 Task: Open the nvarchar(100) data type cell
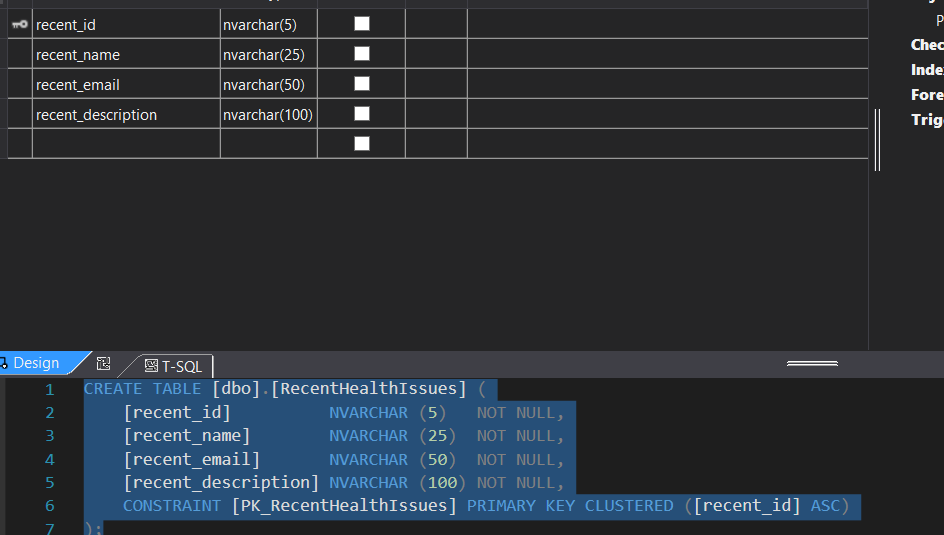click(x=269, y=114)
